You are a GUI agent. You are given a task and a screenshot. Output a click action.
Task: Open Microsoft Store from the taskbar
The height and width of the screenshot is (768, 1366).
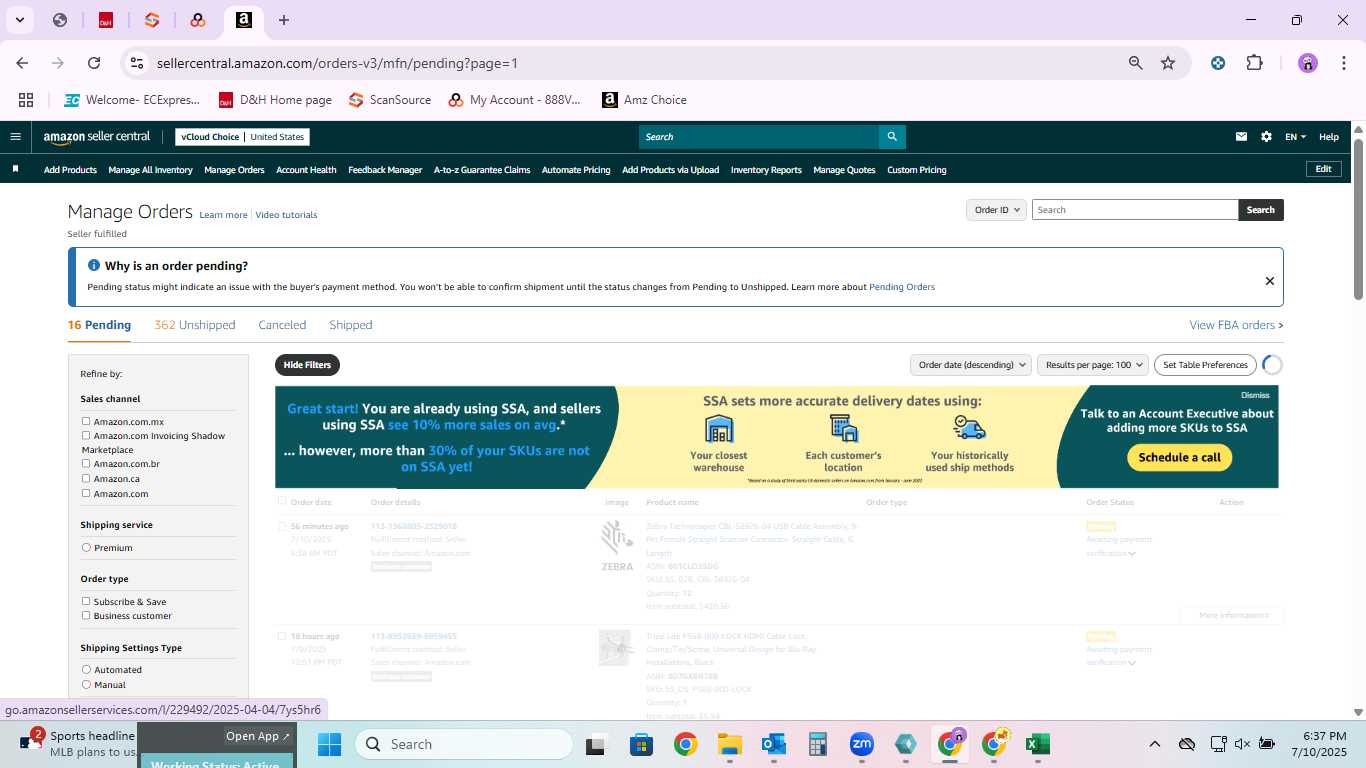pos(641,744)
